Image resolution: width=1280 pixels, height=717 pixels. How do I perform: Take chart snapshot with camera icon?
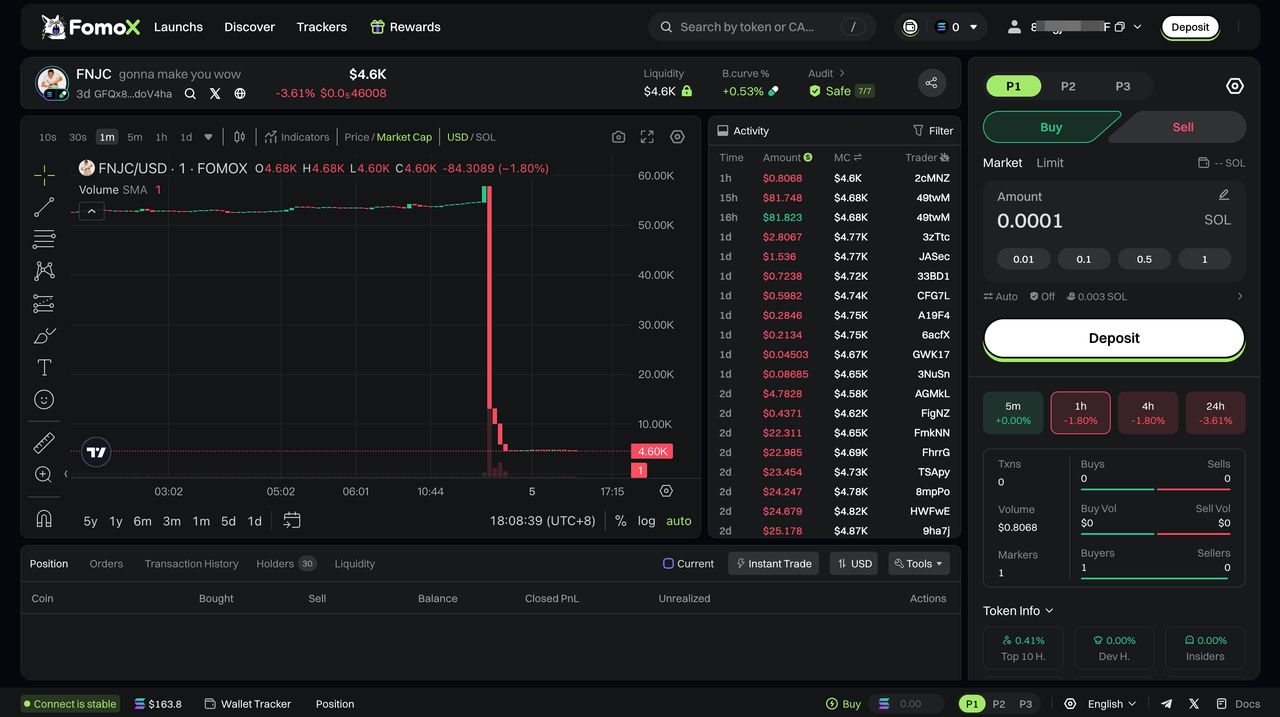point(618,137)
